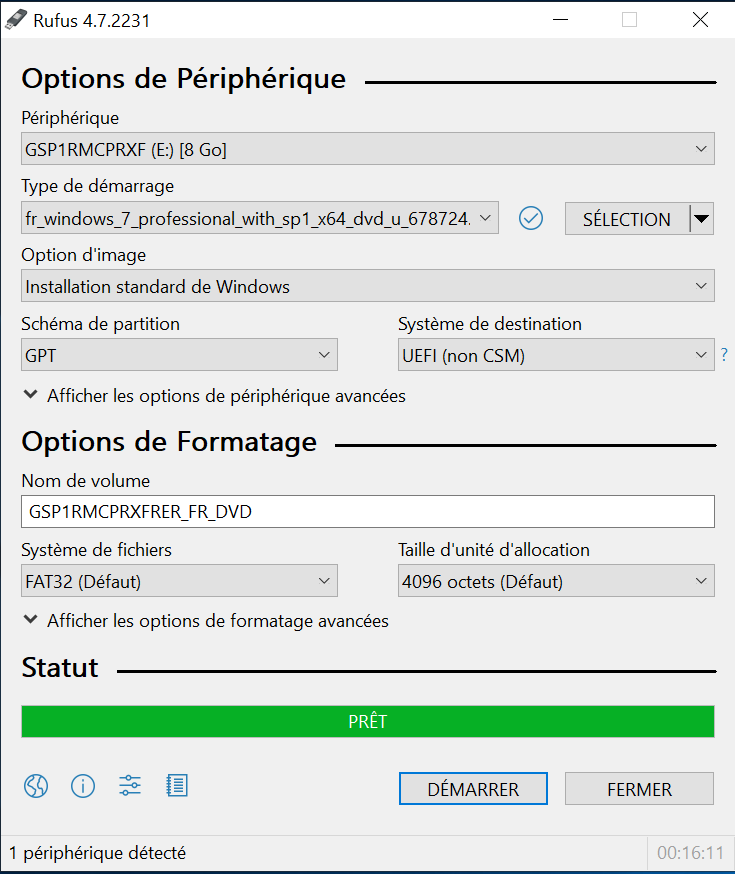The image size is (735, 874).
Task: Click the question mark help icon
Action: click(724, 355)
